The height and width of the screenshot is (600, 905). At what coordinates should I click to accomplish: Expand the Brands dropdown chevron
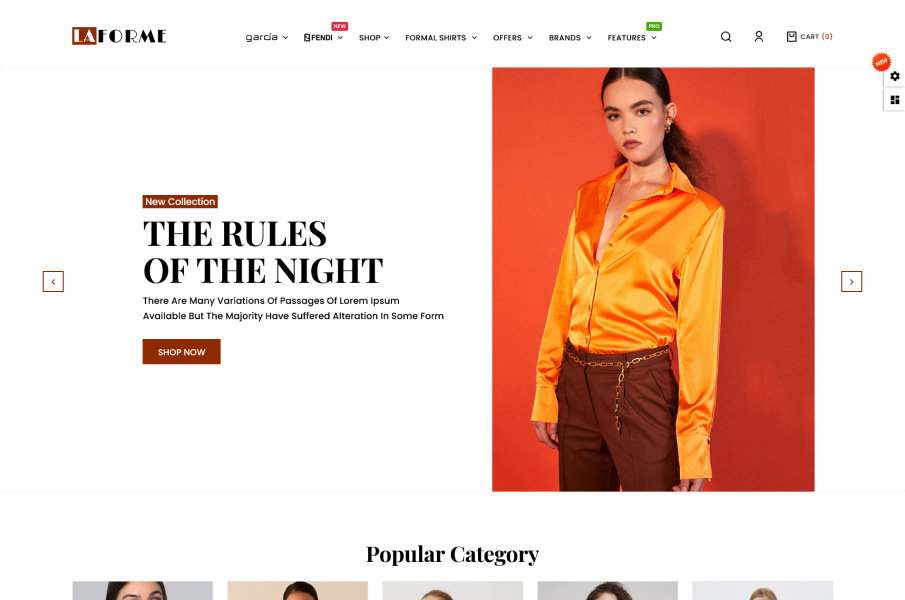click(x=589, y=38)
